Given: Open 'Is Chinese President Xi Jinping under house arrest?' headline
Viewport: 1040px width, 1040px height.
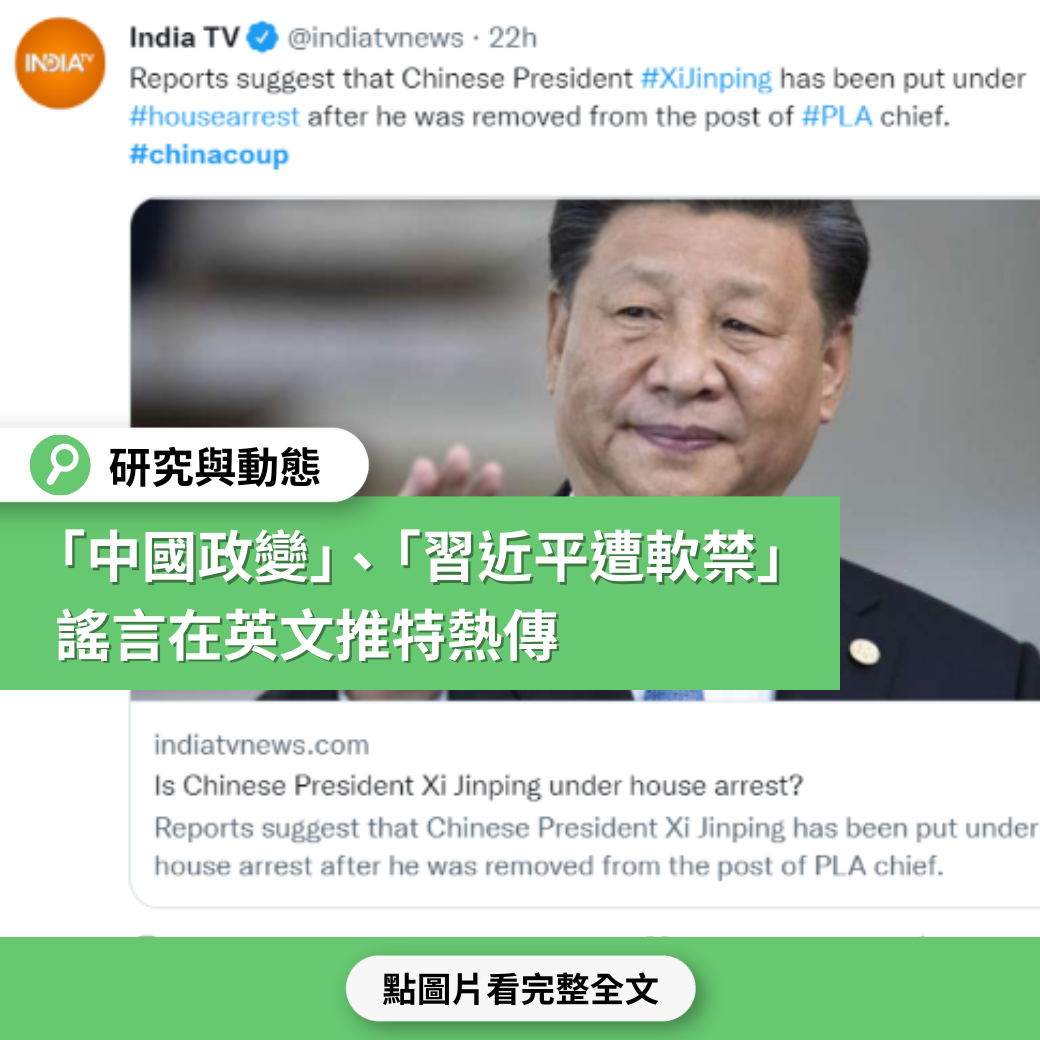Looking at the screenshot, I should (x=478, y=785).
